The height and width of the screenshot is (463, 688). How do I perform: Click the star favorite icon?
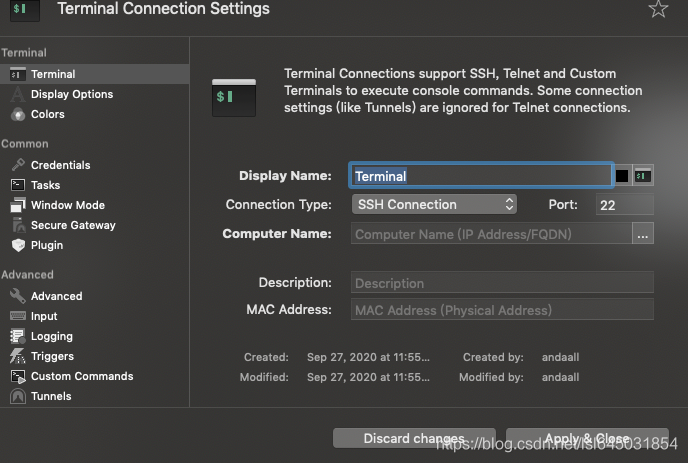(658, 9)
